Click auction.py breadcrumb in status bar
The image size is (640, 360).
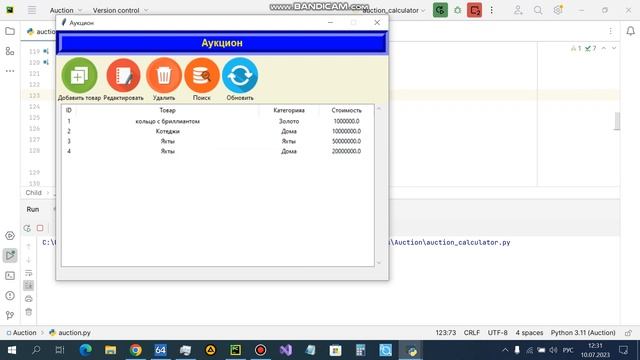pyautogui.click(x=70, y=333)
